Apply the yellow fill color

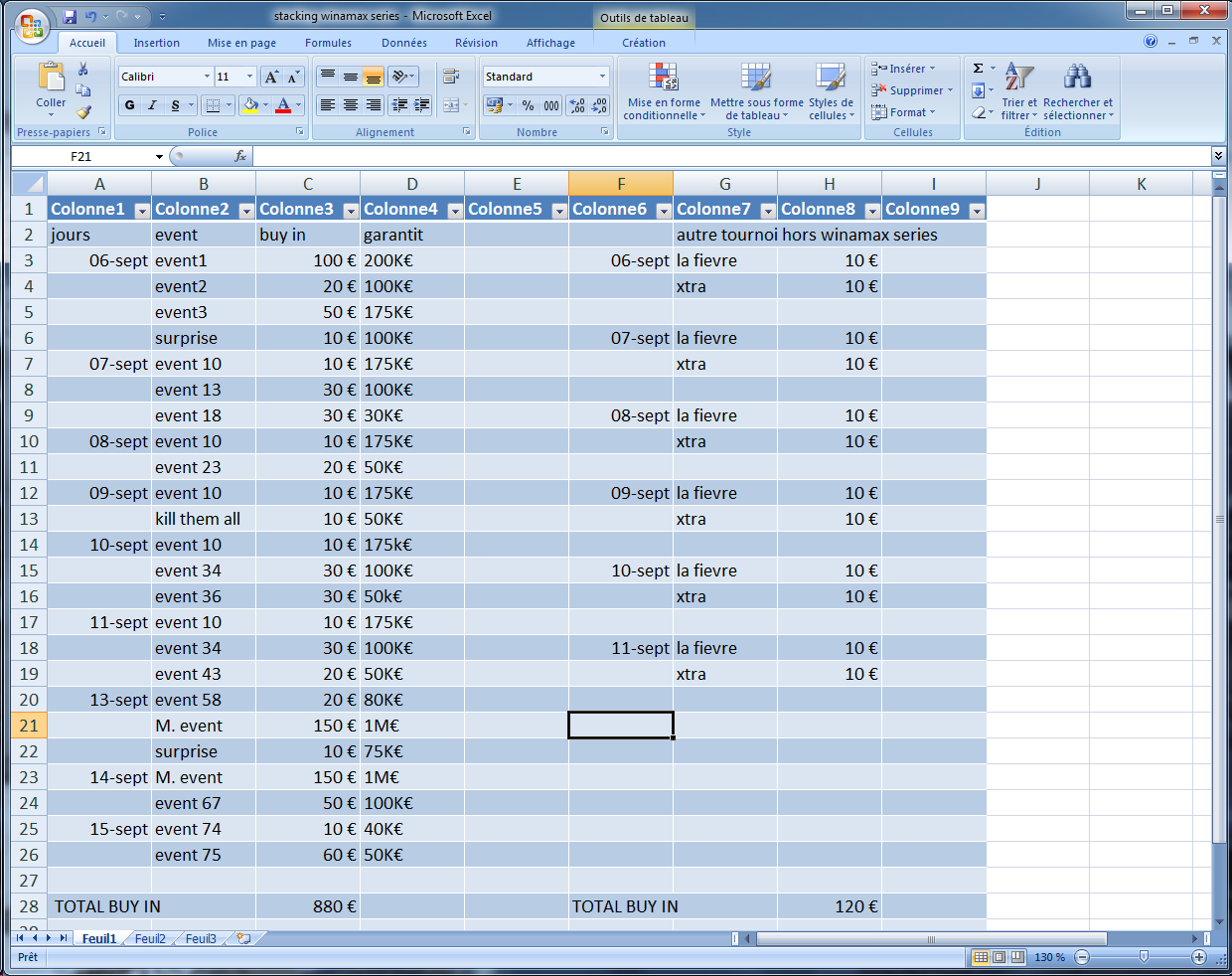click(249, 105)
